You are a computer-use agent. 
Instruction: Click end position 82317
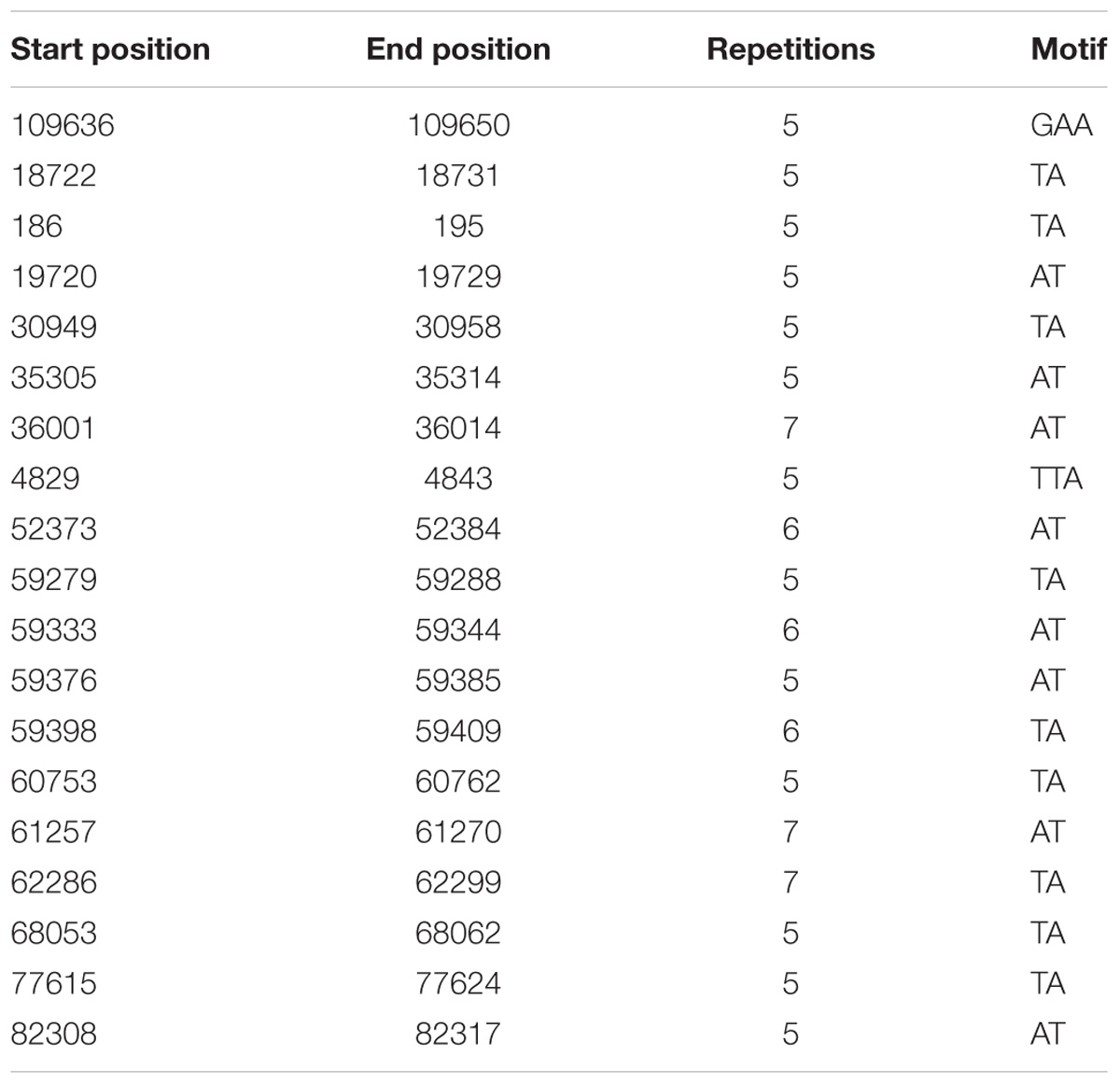click(x=458, y=1033)
